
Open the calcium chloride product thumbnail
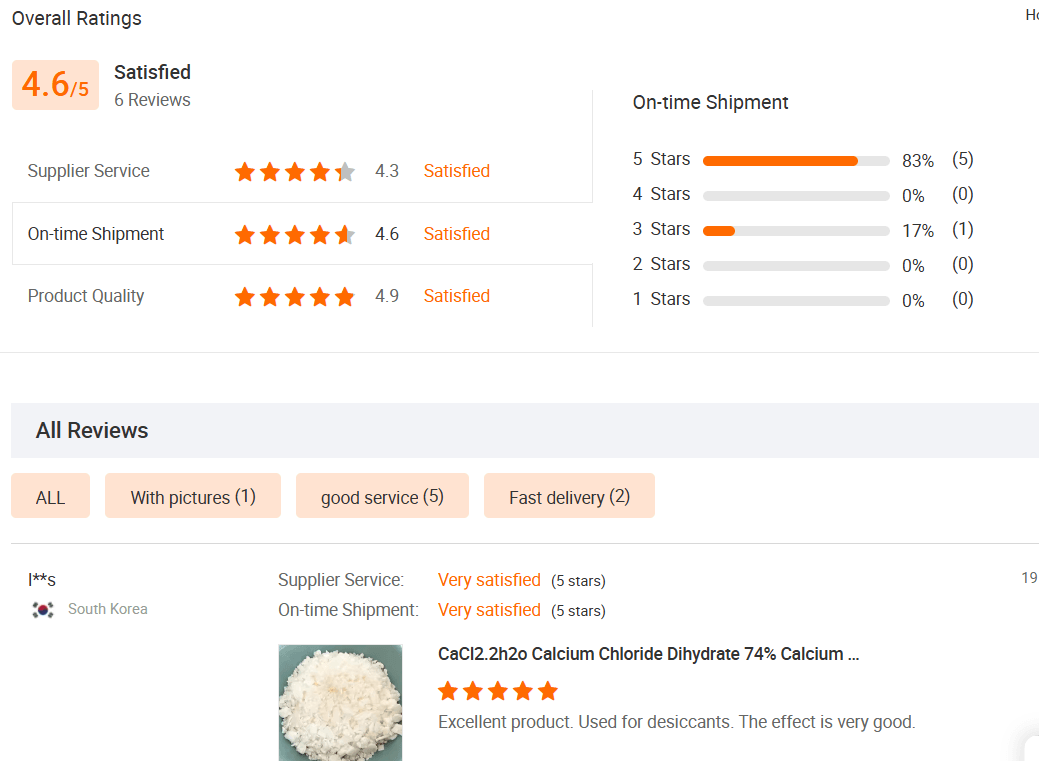pyautogui.click(x=340, y=702)
